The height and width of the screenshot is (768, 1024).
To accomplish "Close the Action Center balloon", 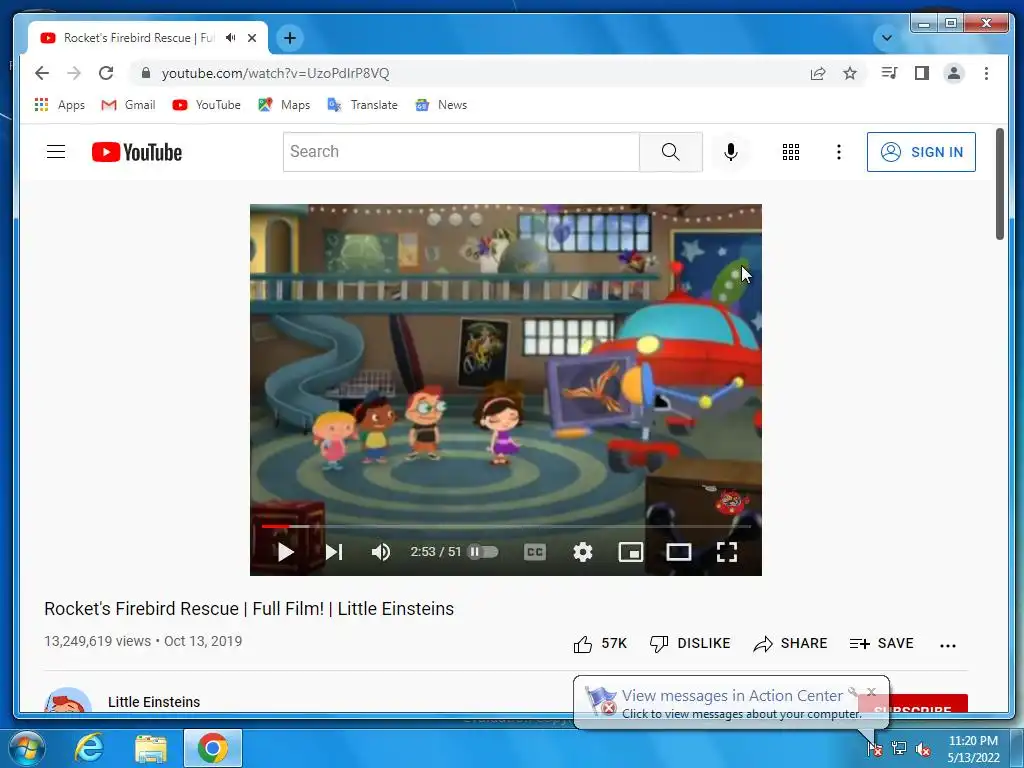I will (x=871, y=692).
